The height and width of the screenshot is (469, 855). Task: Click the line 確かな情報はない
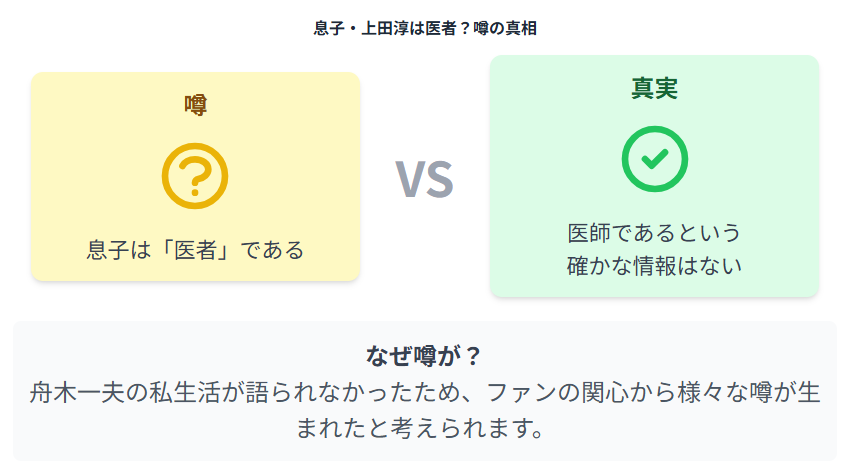click(654, 266)
